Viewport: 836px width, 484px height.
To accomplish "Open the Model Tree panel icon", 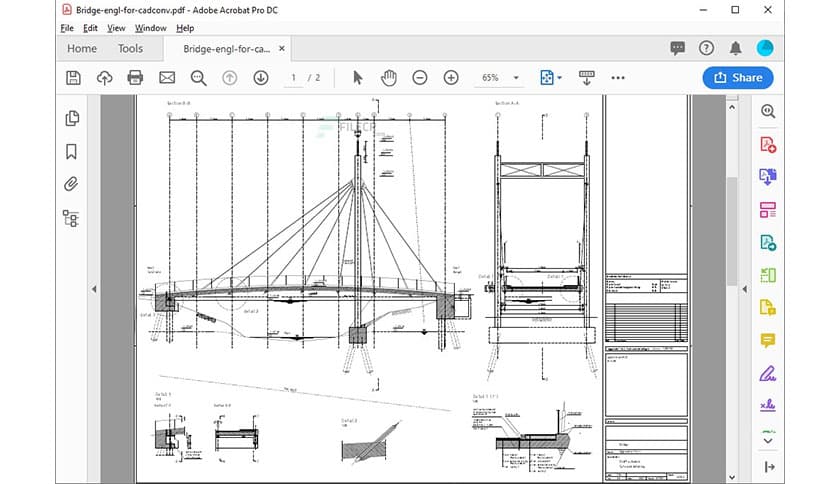I will click(71, 219).
